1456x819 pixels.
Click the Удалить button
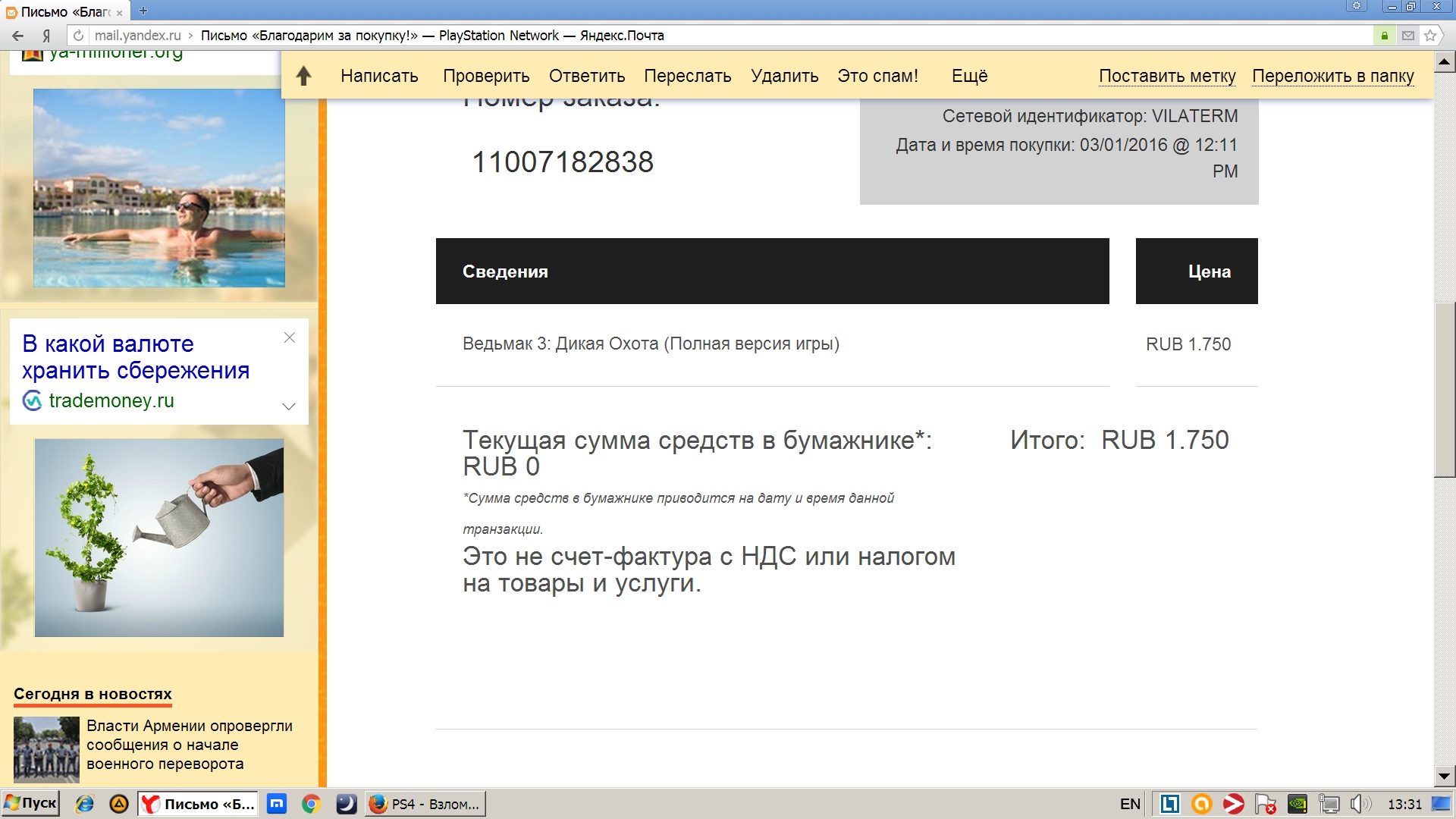(784, 76)
